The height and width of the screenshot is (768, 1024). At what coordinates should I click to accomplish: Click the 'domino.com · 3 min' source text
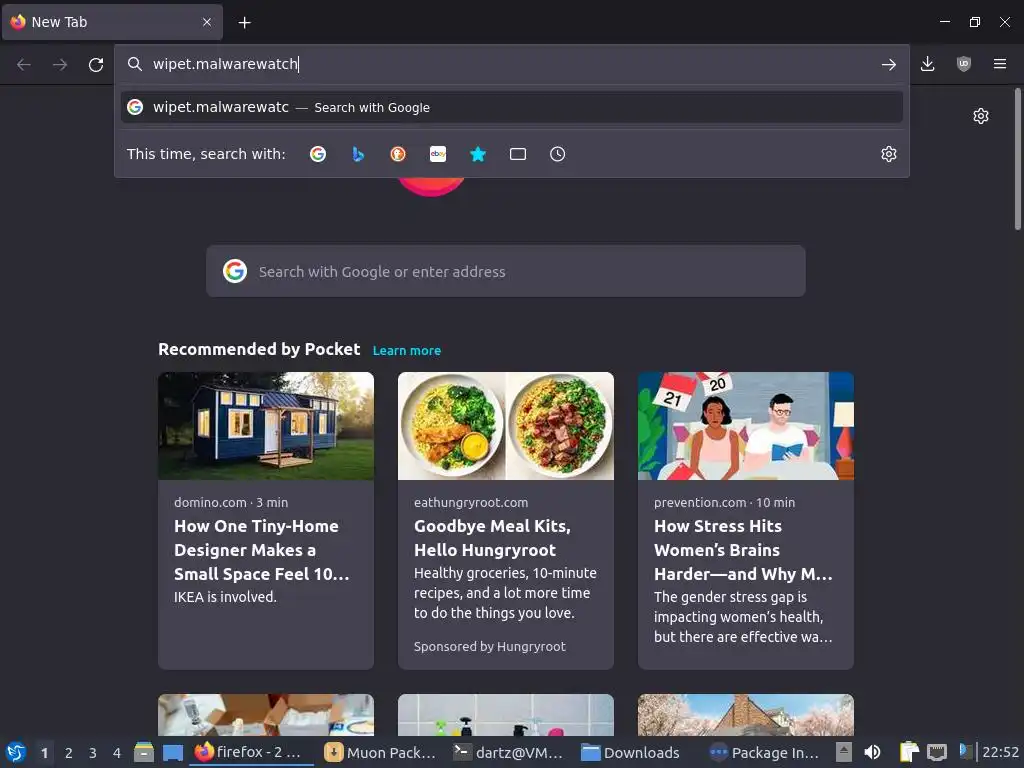click(x=231, y=502)
